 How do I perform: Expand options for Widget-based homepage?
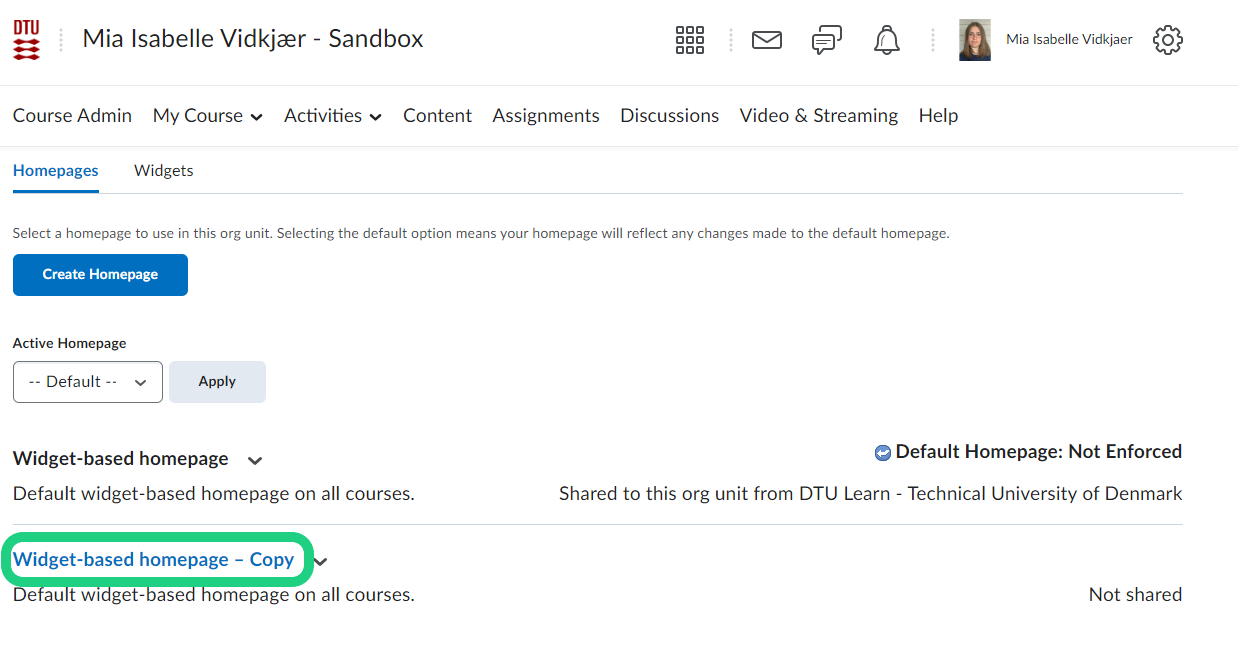click(x=255, y=460)
